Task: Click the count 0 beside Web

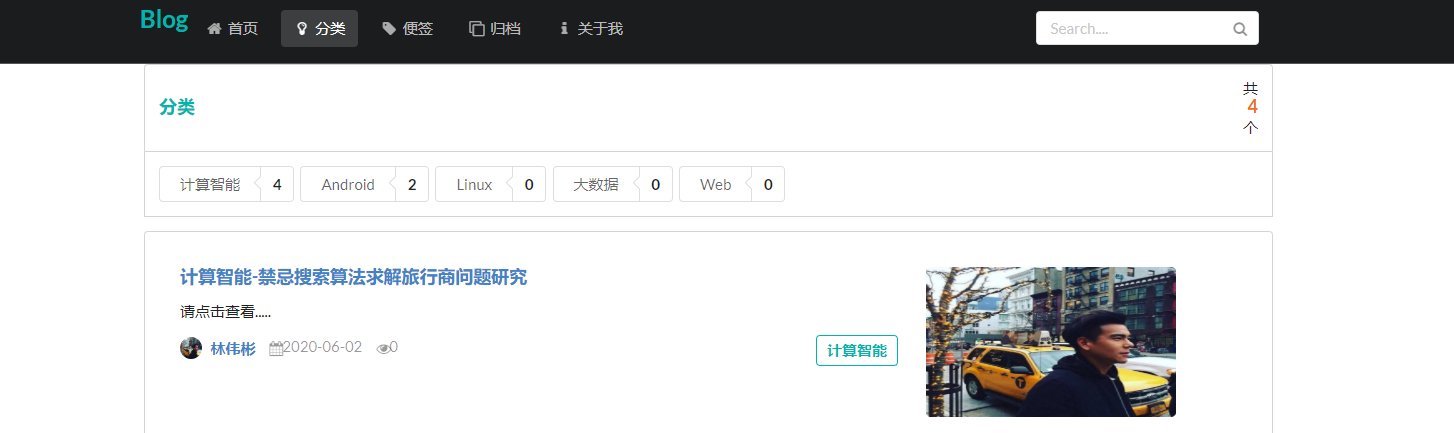Action: click(x=768, y=184)
